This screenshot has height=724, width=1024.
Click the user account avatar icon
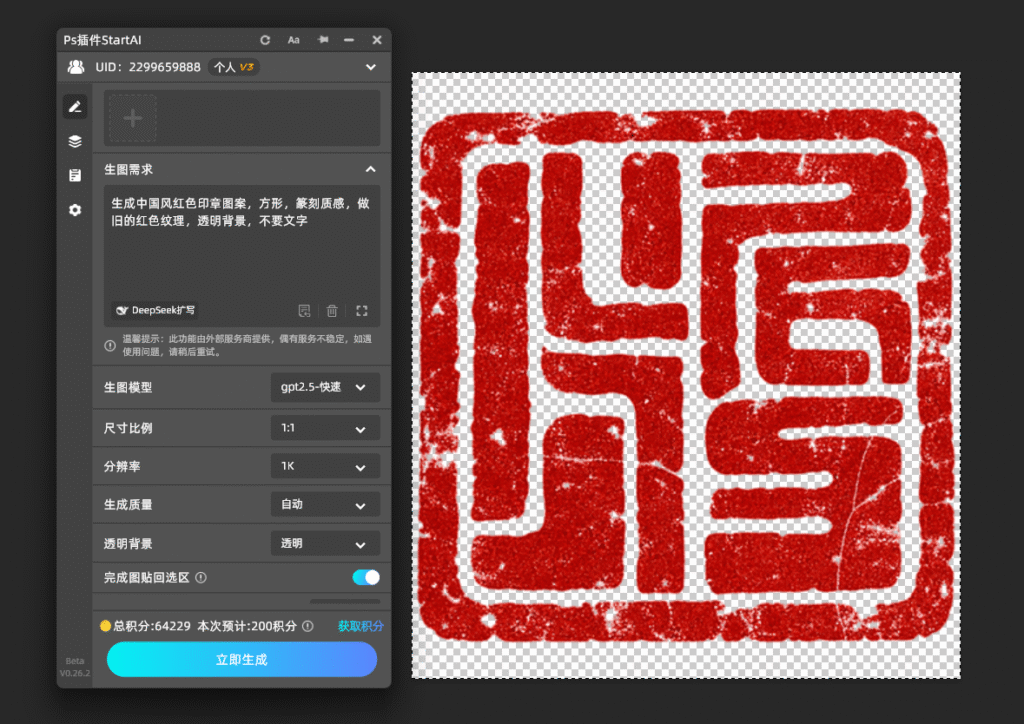pos(76,67)
